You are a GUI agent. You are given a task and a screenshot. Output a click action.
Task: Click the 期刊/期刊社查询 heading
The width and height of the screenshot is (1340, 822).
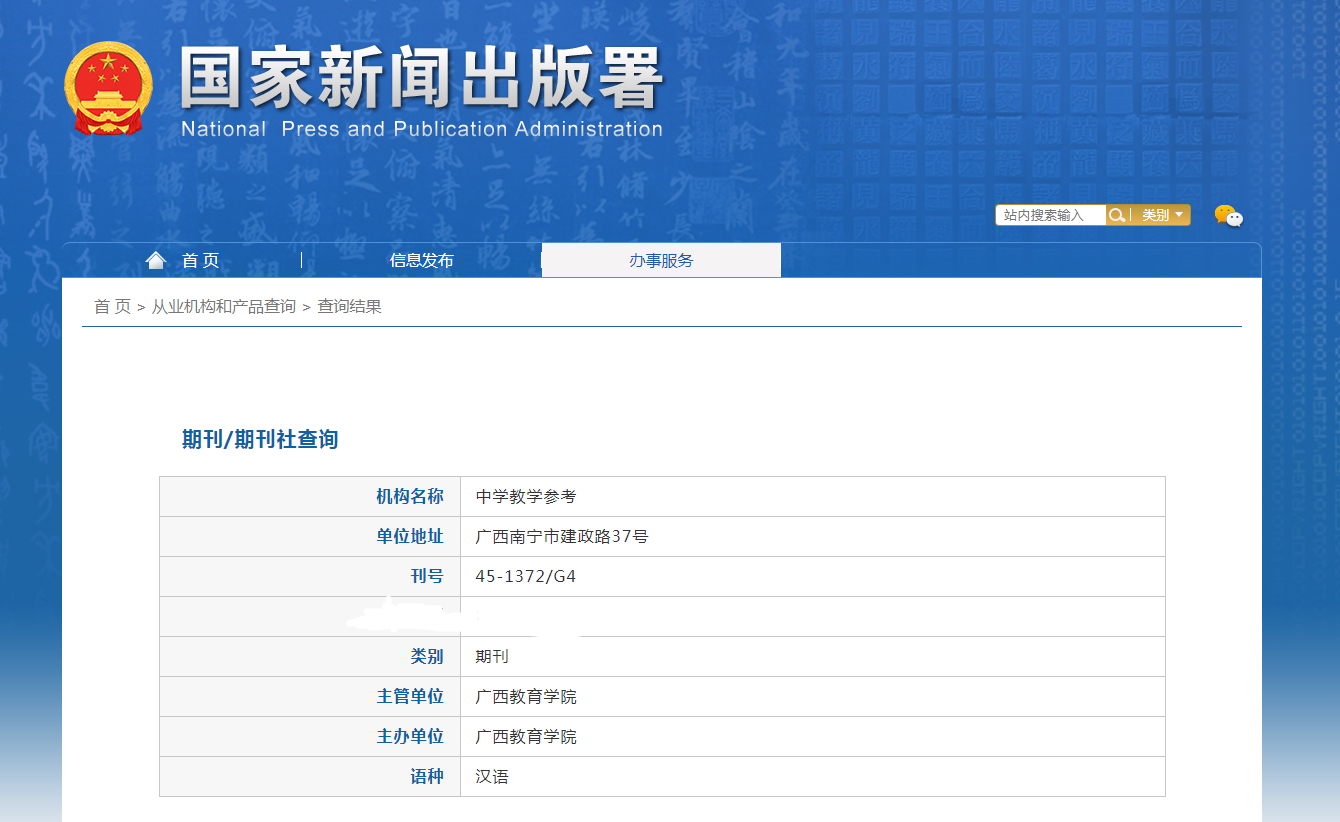point(260,439)
